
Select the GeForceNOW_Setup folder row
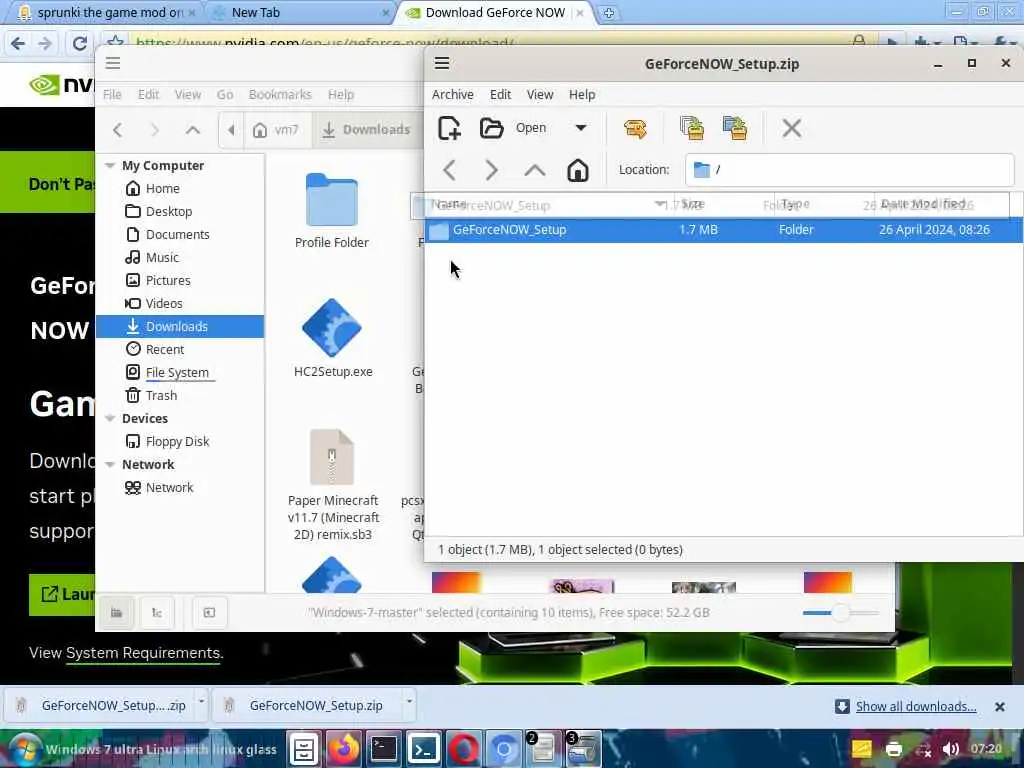pos(724,230)
